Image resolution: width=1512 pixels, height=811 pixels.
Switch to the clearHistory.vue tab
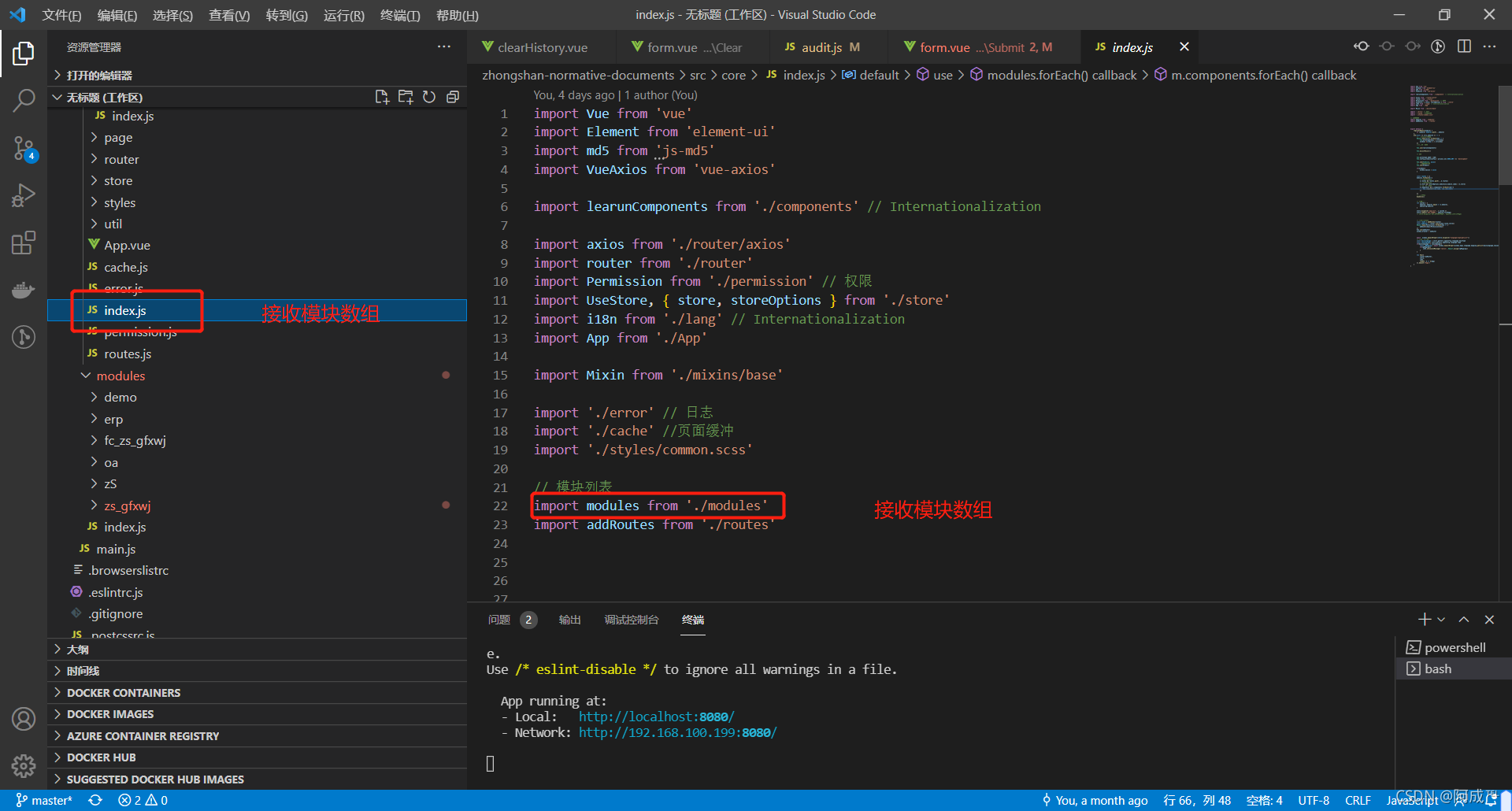coord(543,47)
